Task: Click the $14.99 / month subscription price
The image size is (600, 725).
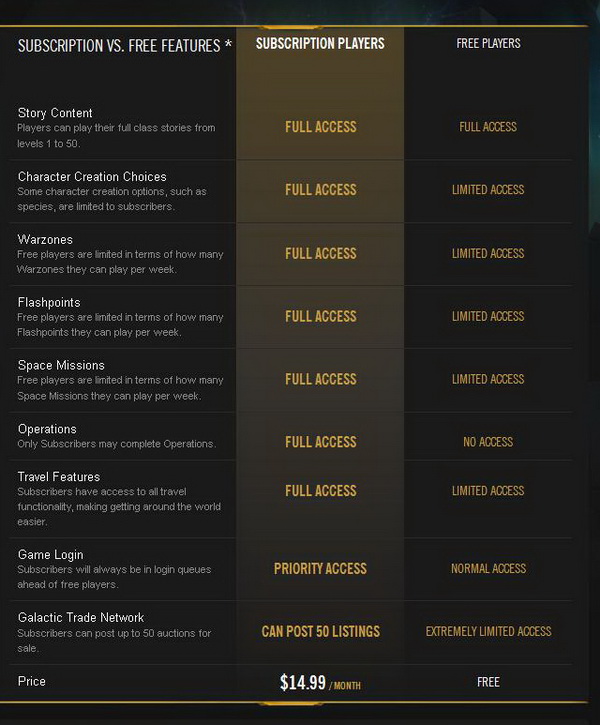Action: pos(320,683)
